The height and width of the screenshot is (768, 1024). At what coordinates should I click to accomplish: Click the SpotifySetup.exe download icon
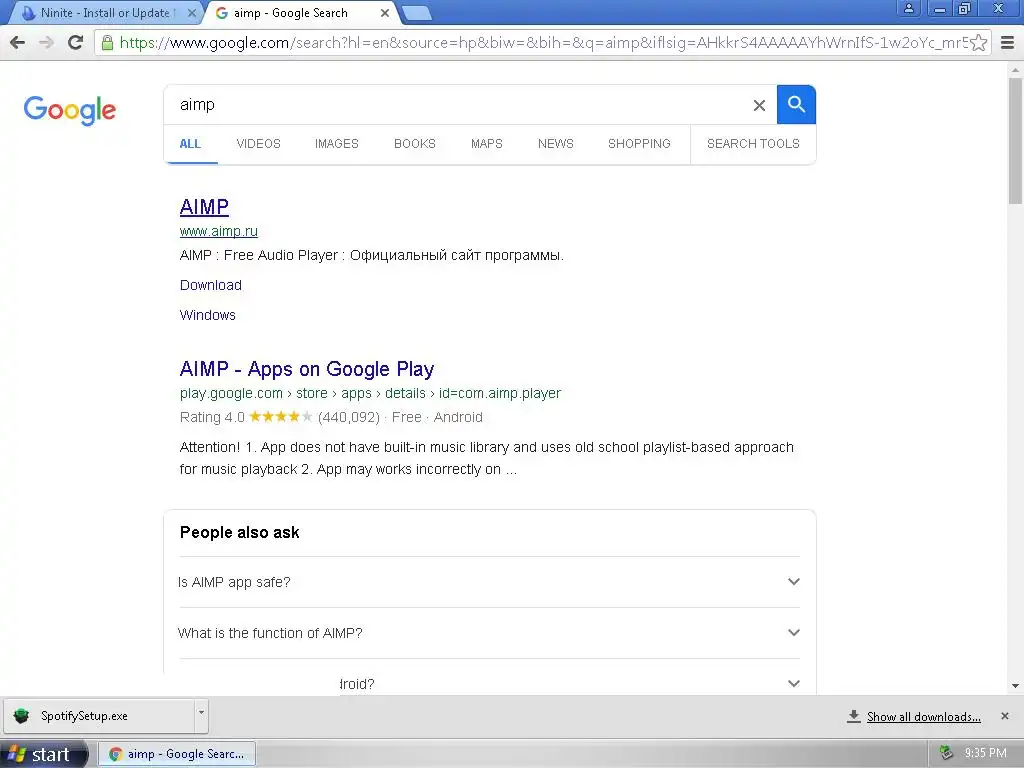pyautogui.click(x=22, y=716)
